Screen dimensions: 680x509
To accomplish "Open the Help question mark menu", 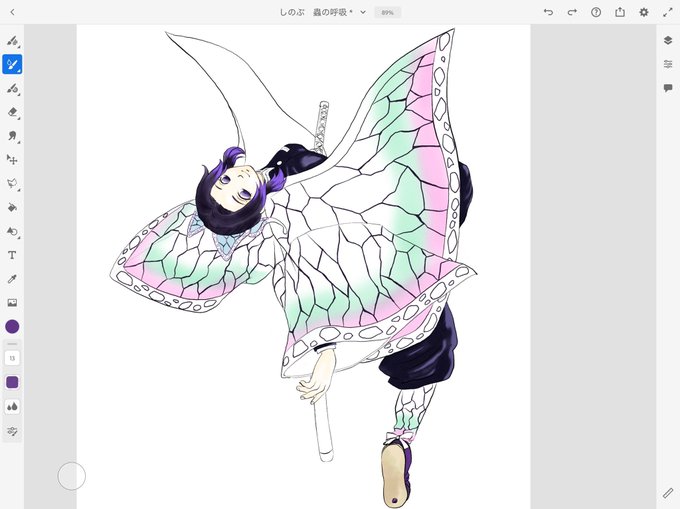I will pyautogui.click(x=596, y=12).
